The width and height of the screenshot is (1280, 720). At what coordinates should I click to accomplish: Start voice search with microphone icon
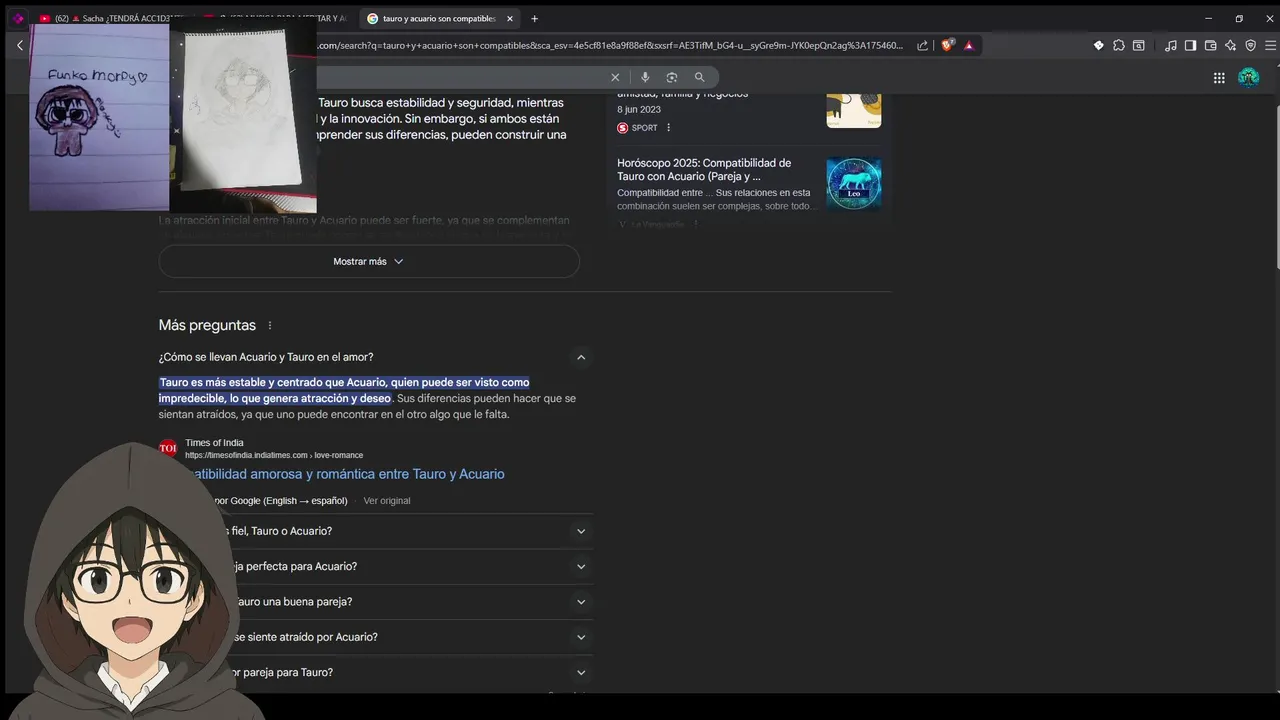pos(645,77)
